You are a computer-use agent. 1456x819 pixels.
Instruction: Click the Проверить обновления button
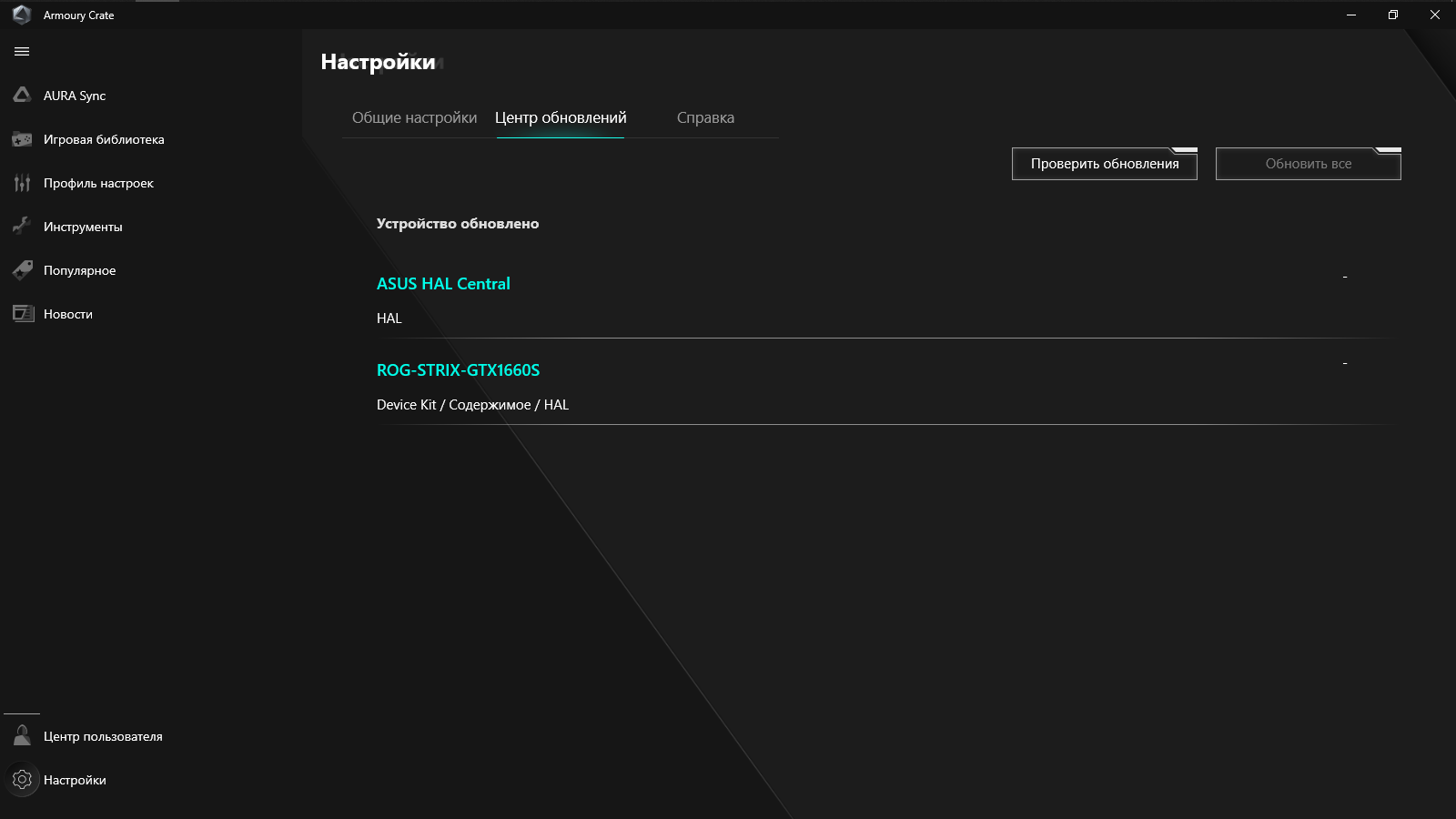point(1105,164)
